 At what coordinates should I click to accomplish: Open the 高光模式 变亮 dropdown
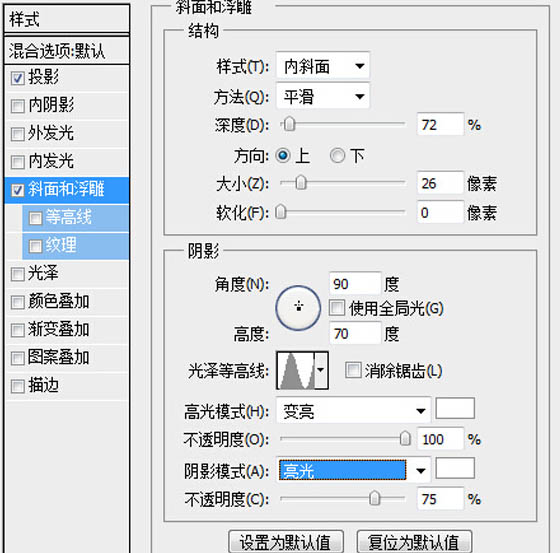pos(354,411)
